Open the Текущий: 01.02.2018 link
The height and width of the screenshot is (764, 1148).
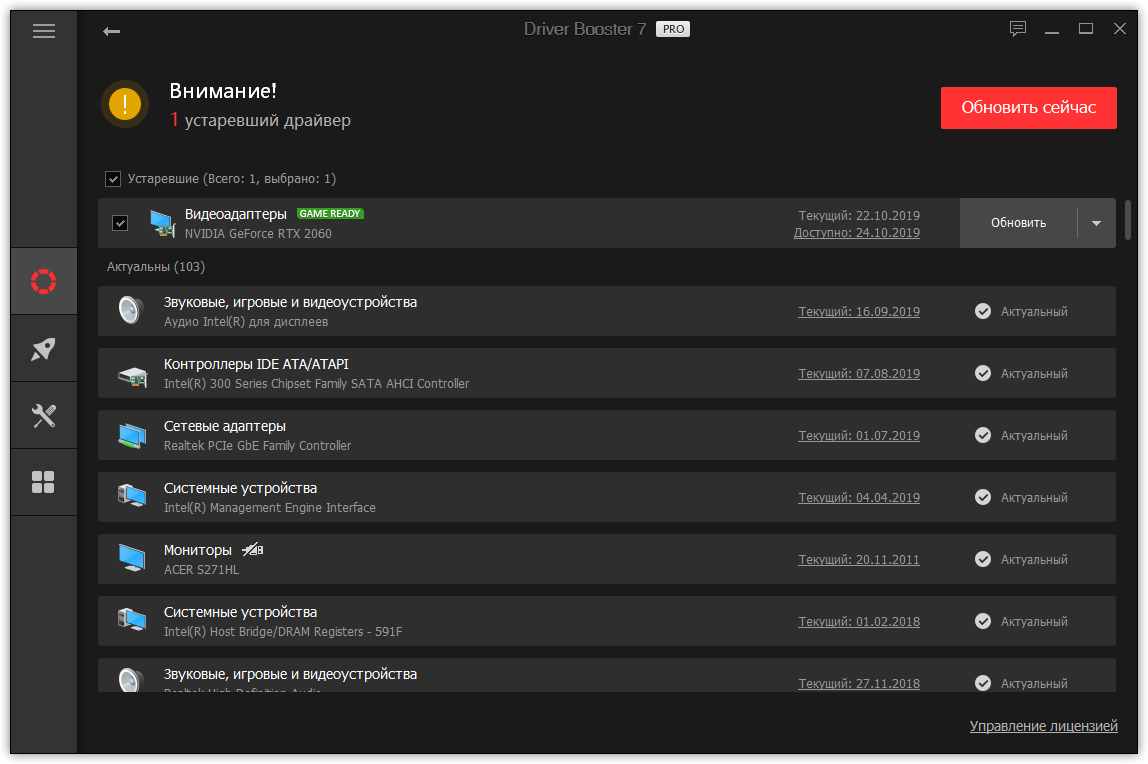[x=859, y=621]
